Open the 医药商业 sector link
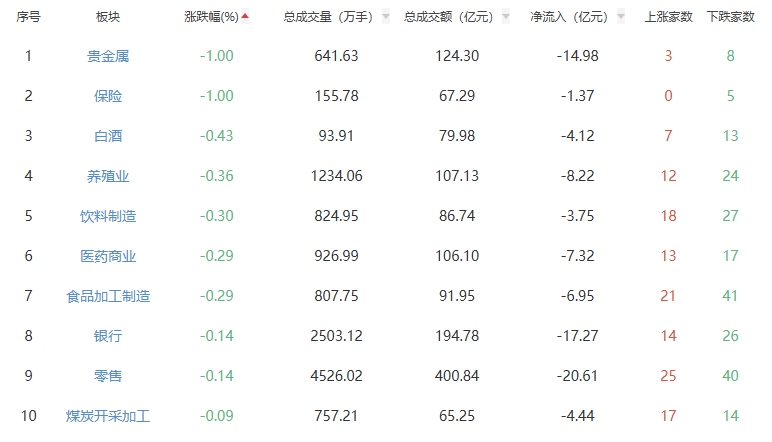The width and height of the screenshot is (772, 442). 108,256
